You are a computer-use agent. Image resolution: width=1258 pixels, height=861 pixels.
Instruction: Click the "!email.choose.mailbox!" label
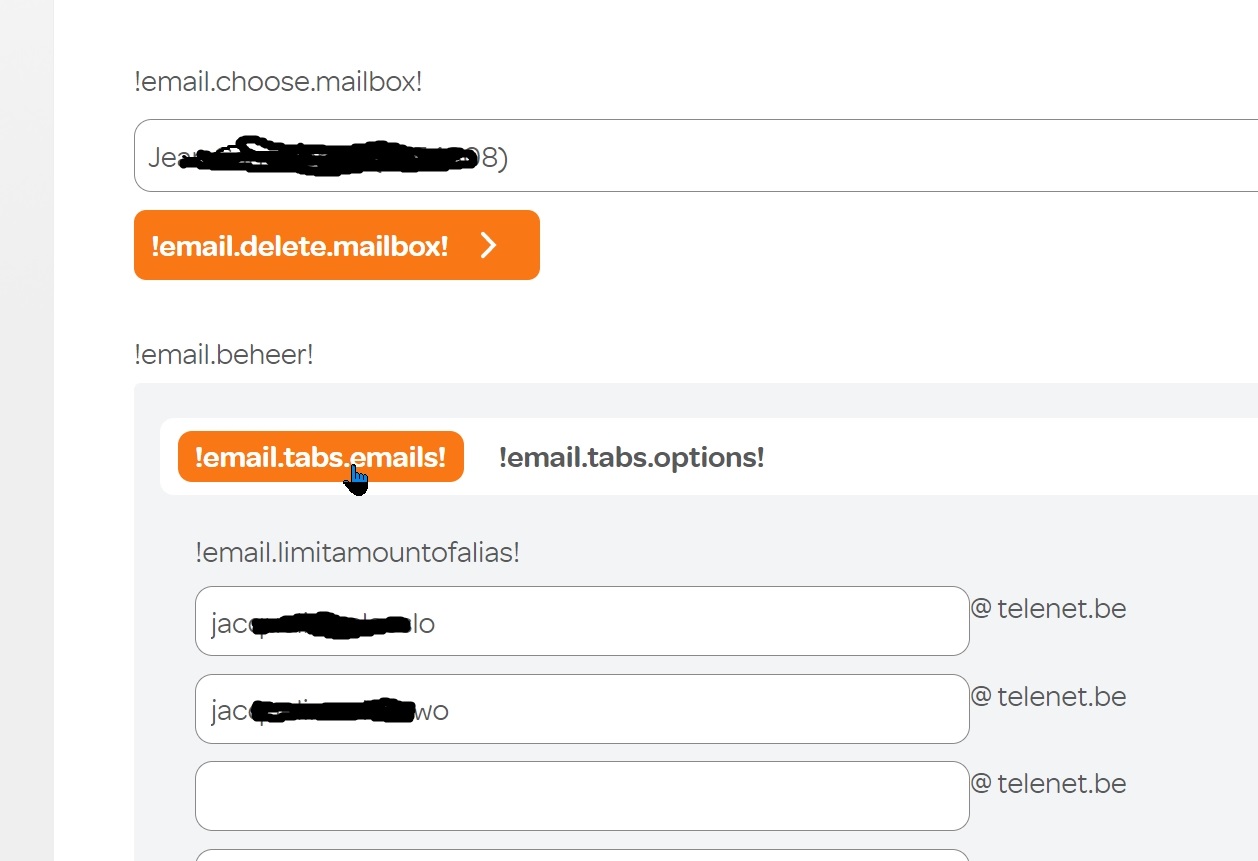click(x=278, y=82)
